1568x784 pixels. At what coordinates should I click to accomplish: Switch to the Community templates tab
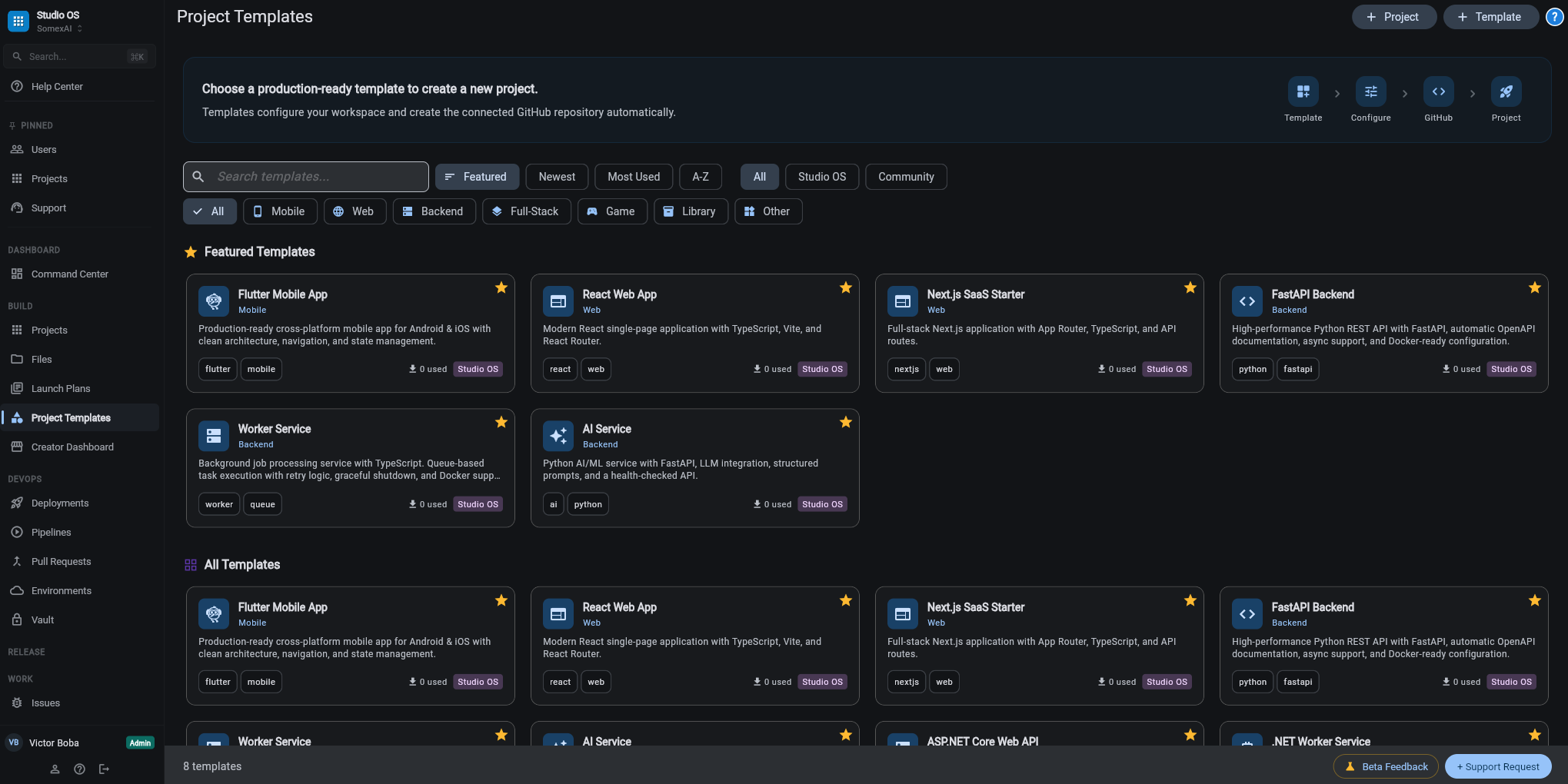click(x=906, y=177)
